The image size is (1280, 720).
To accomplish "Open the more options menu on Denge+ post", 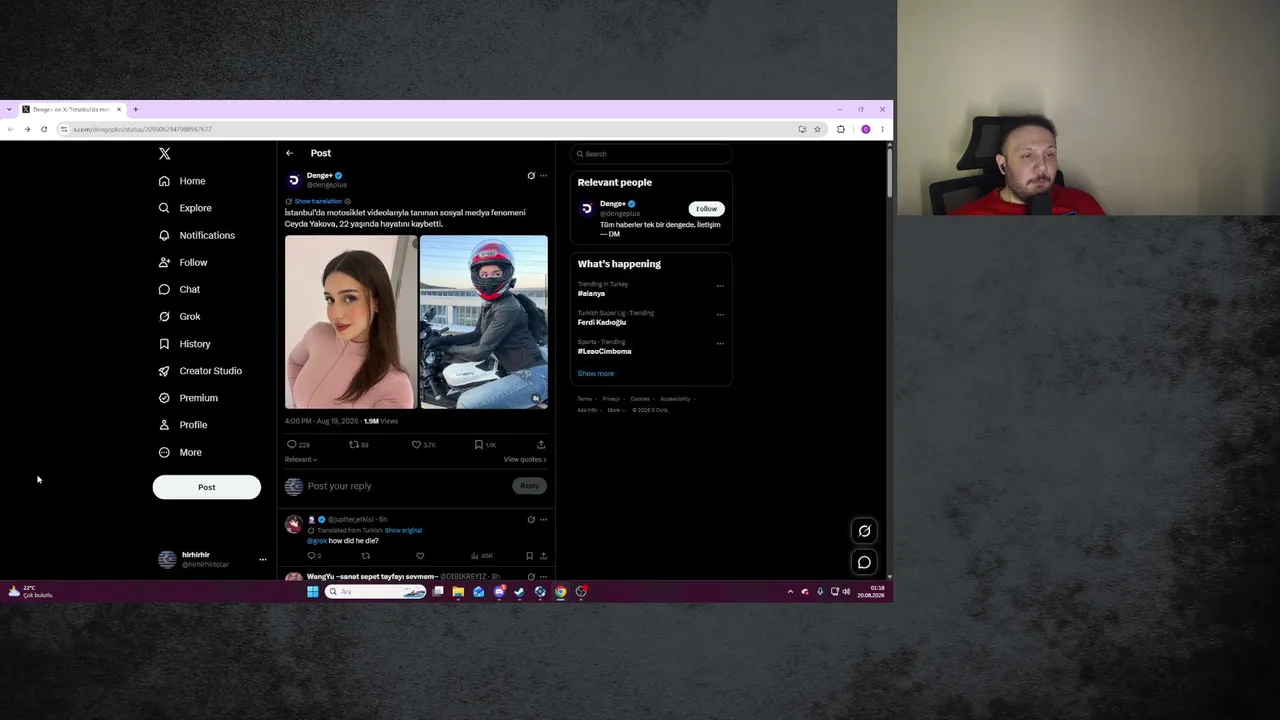I will [543, 176].
